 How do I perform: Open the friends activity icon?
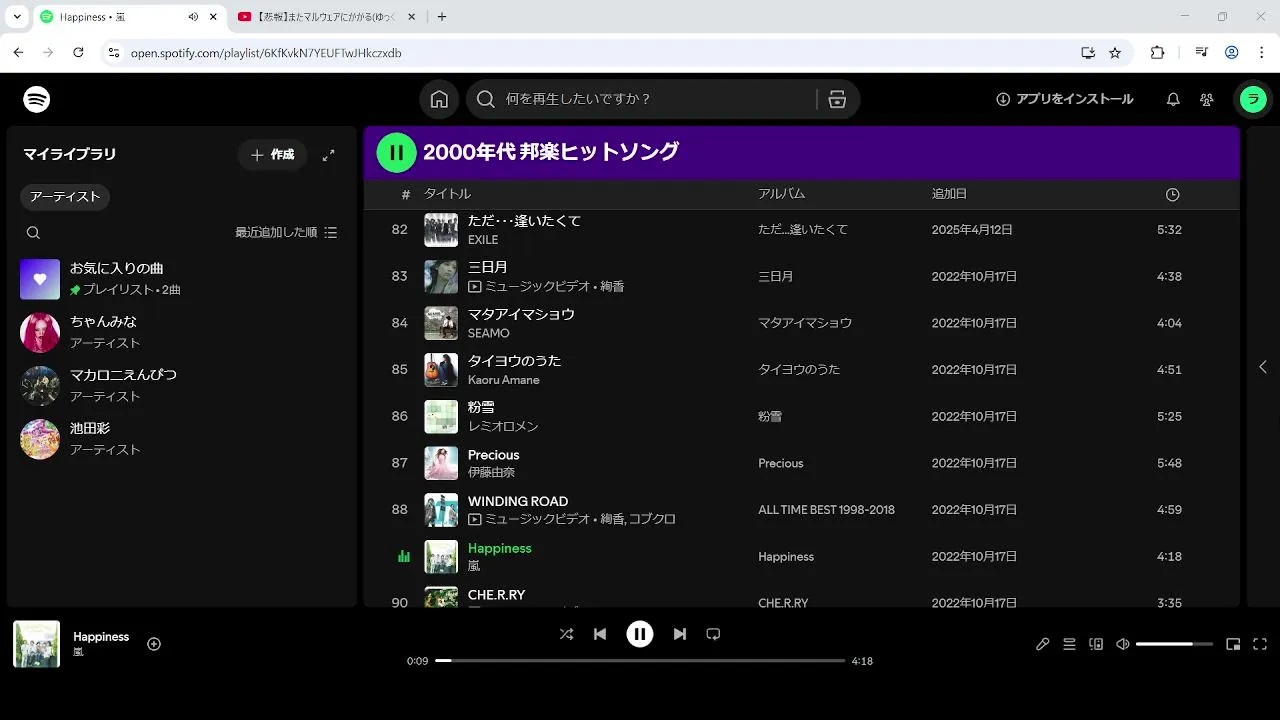tap(1207, 99)
